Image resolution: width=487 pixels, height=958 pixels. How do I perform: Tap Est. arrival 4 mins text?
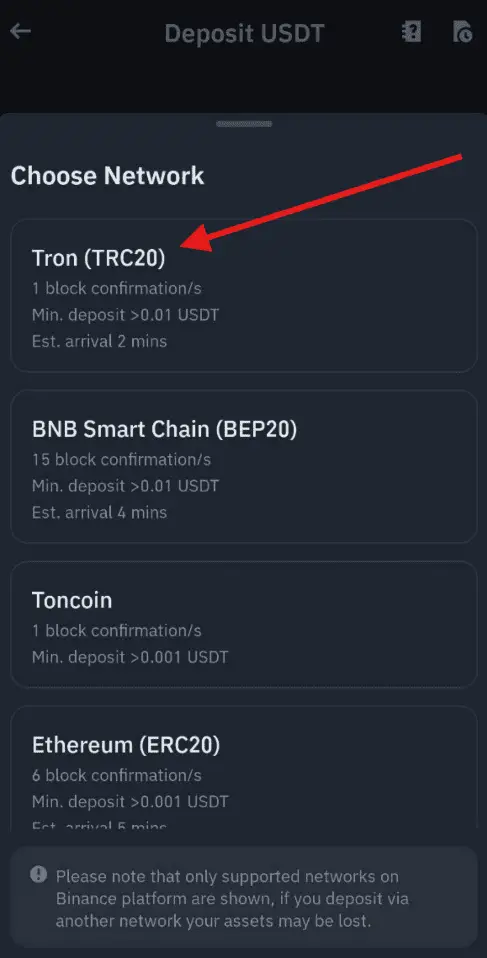[99, 512]
